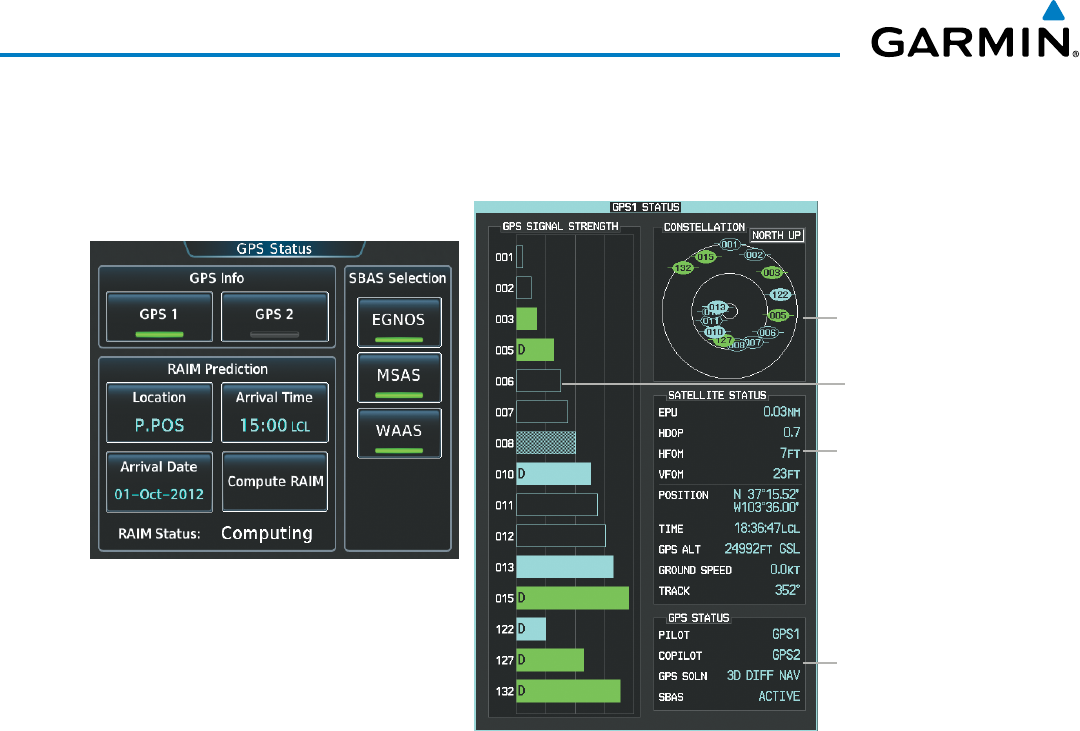
Task: Click satellite 012 hollow signal bar
Action: pyautogui.click(x=561, y=535)
